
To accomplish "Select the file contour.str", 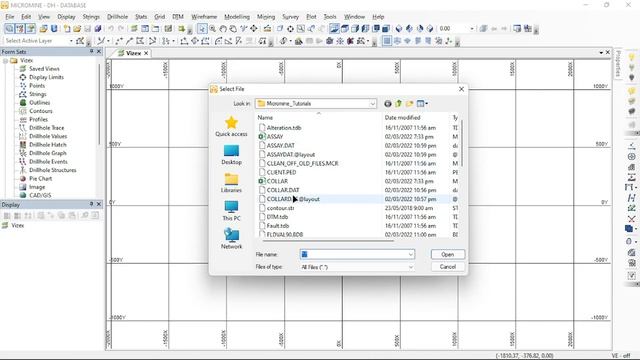I will click(280, 208).
